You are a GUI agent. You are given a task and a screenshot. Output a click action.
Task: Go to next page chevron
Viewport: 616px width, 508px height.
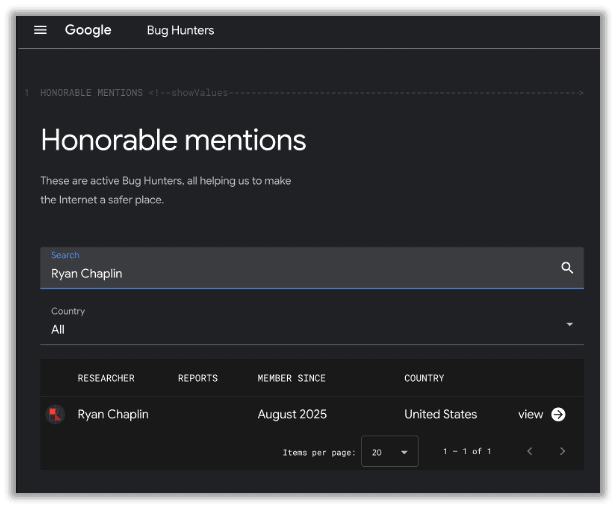click(562, 451)
